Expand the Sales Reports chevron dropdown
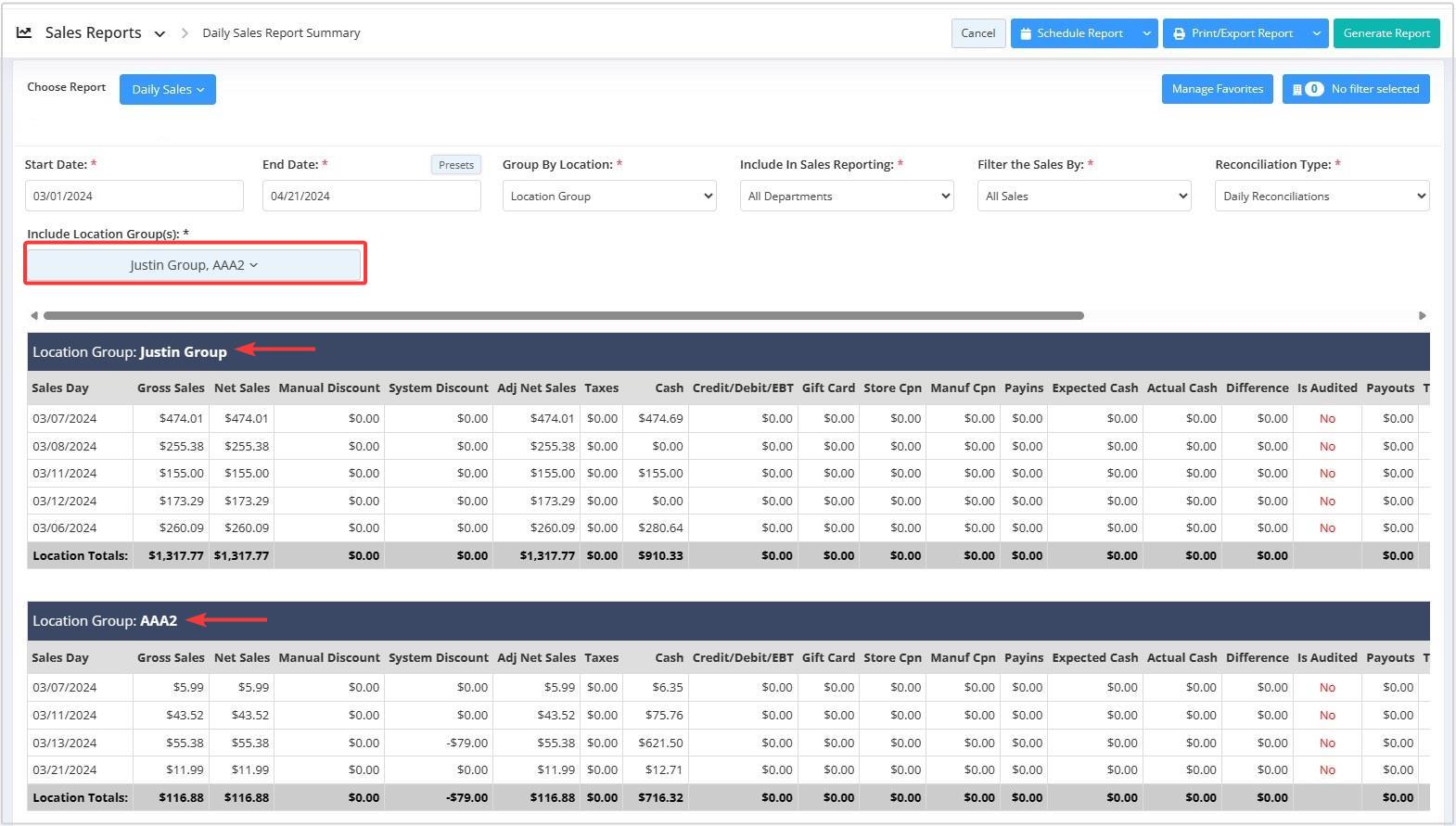 coord(160,33)
